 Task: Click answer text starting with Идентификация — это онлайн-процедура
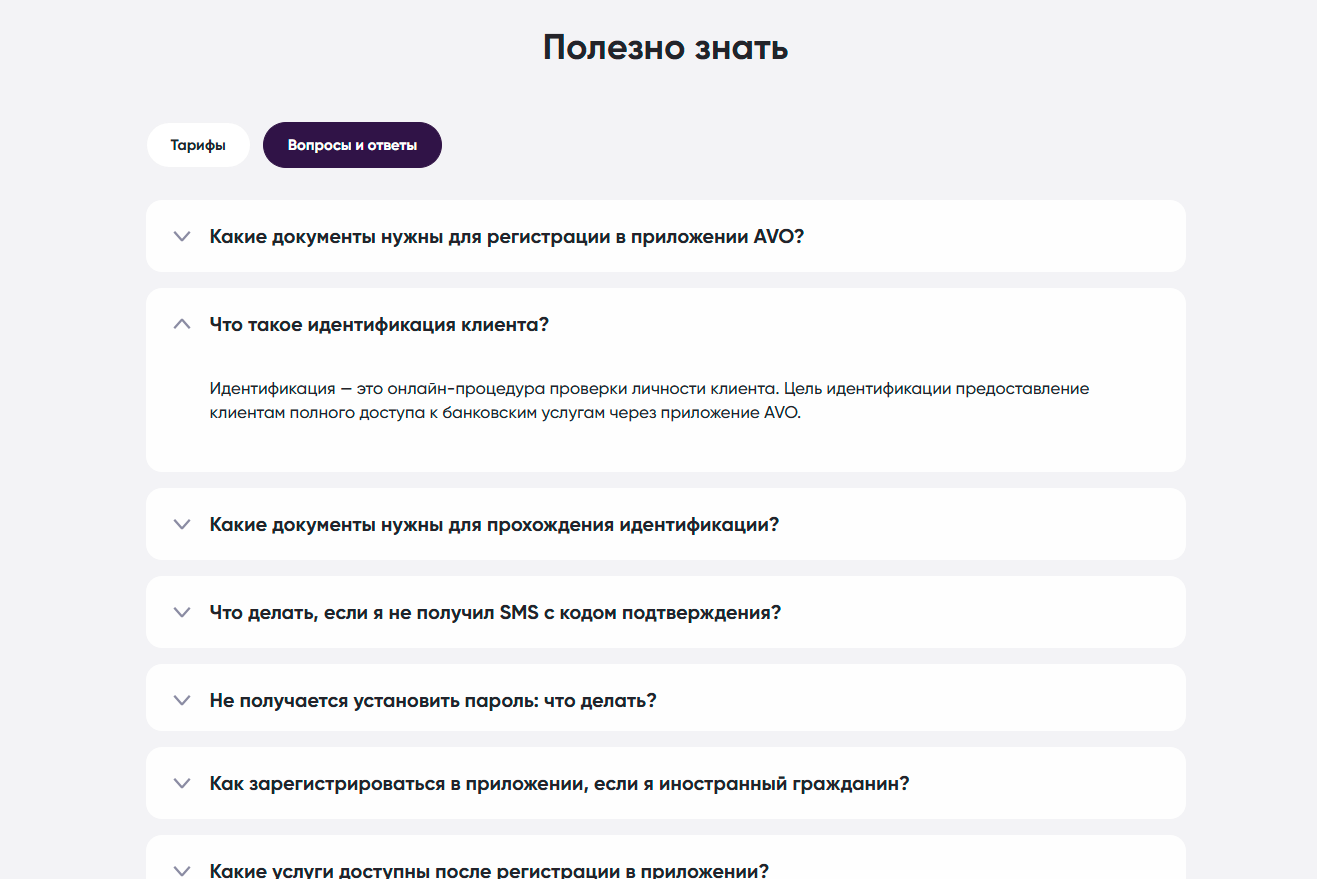click(x=649, y=401)
